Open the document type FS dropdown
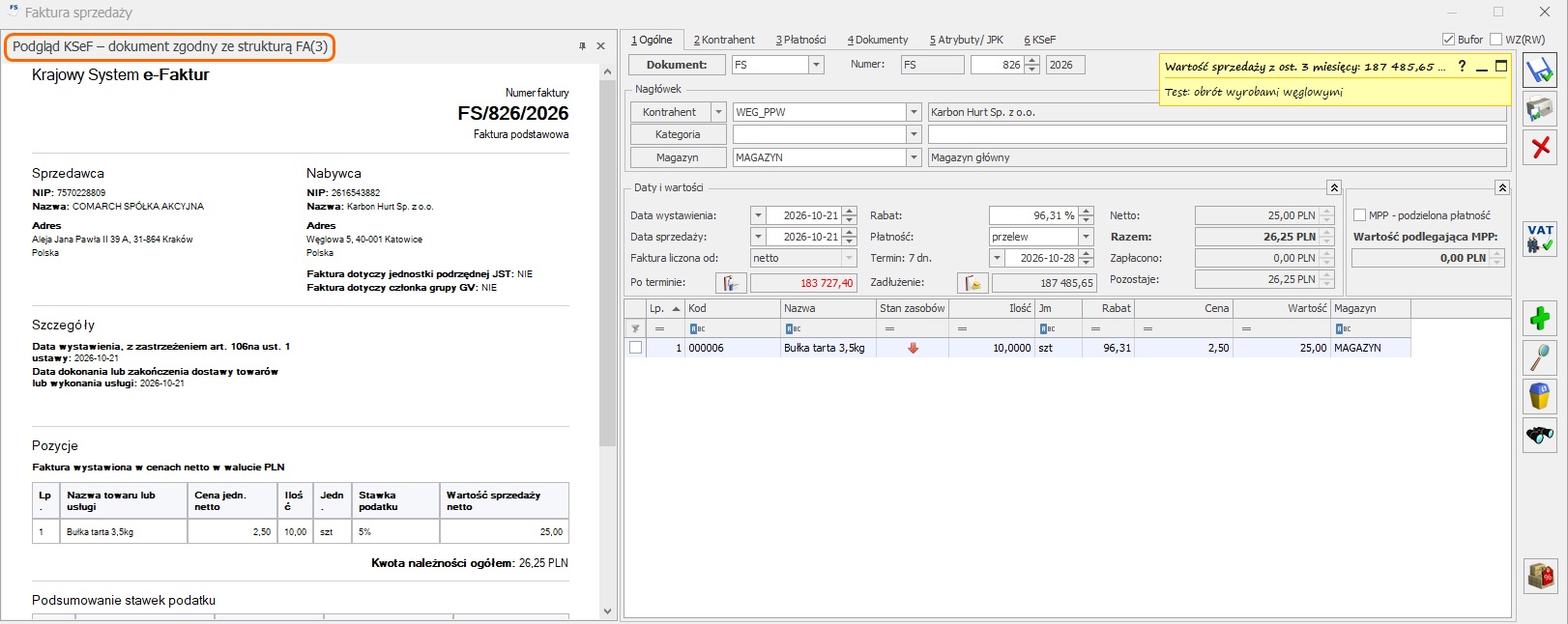The image size is (1568, 624). [x=817, y=65]
